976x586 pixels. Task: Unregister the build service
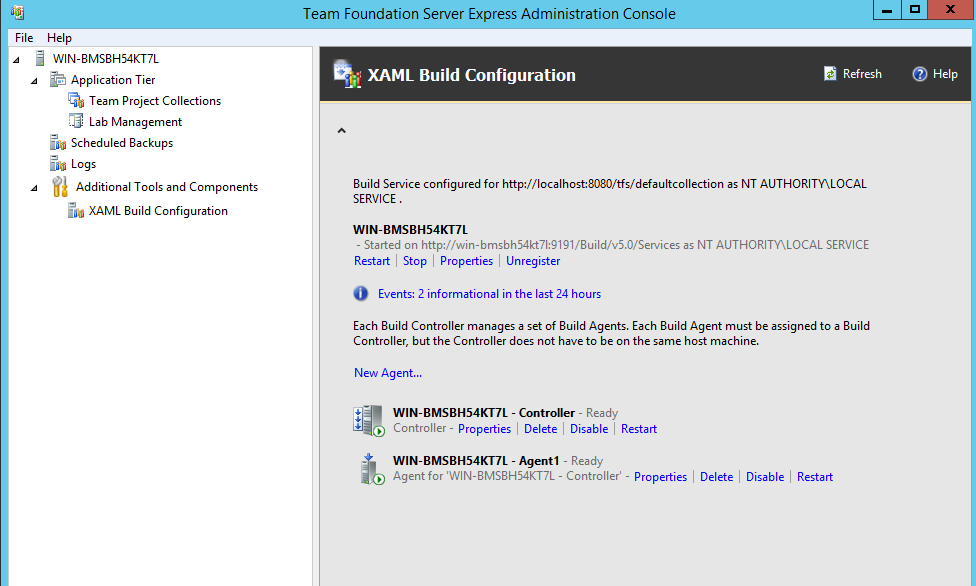[533, 261]
